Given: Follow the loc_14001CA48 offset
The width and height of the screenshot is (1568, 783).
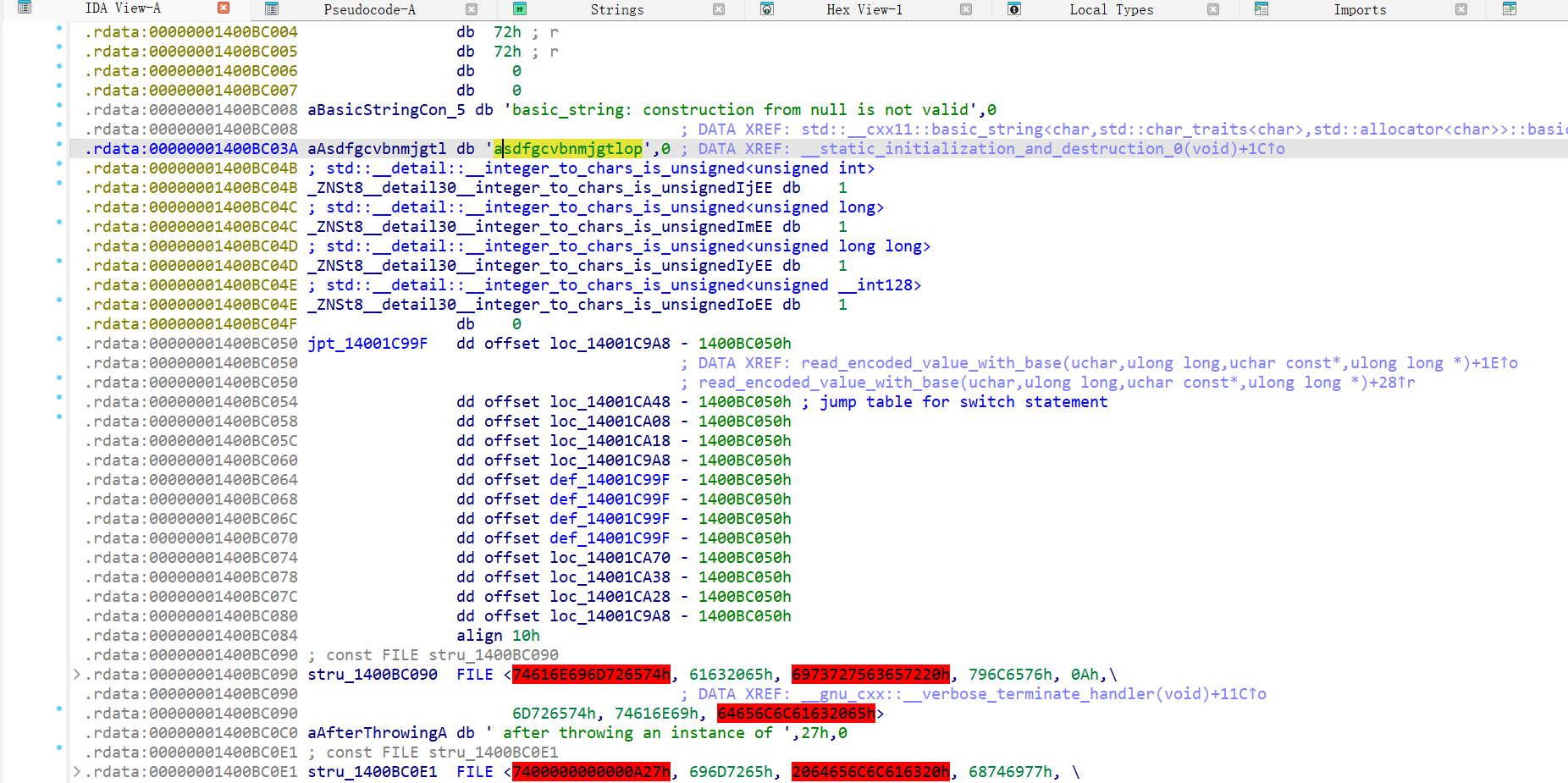Looking at the screenshot, I should point(610,402).
